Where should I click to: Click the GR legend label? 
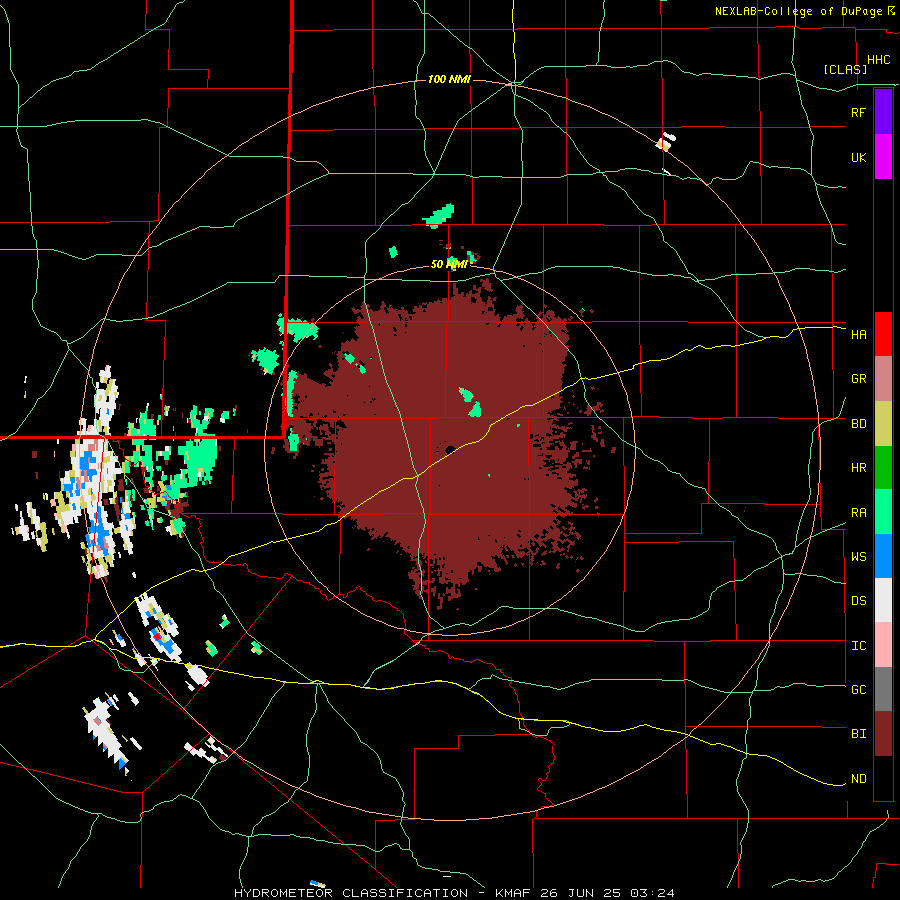click(x=859, y=379)
